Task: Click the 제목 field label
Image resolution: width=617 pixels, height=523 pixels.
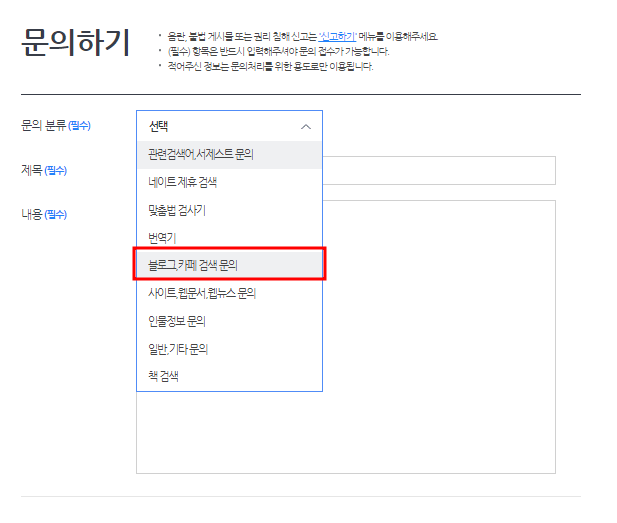Action: point(44,170)
